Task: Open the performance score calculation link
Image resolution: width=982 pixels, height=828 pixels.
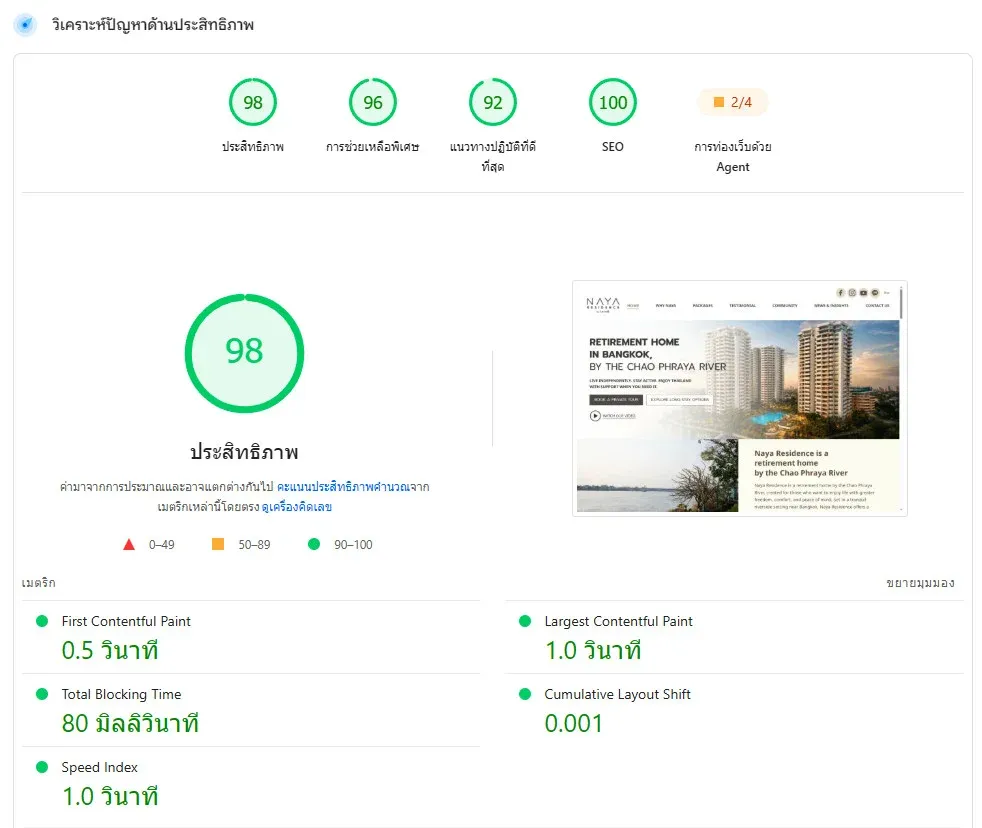Action: 343,487
